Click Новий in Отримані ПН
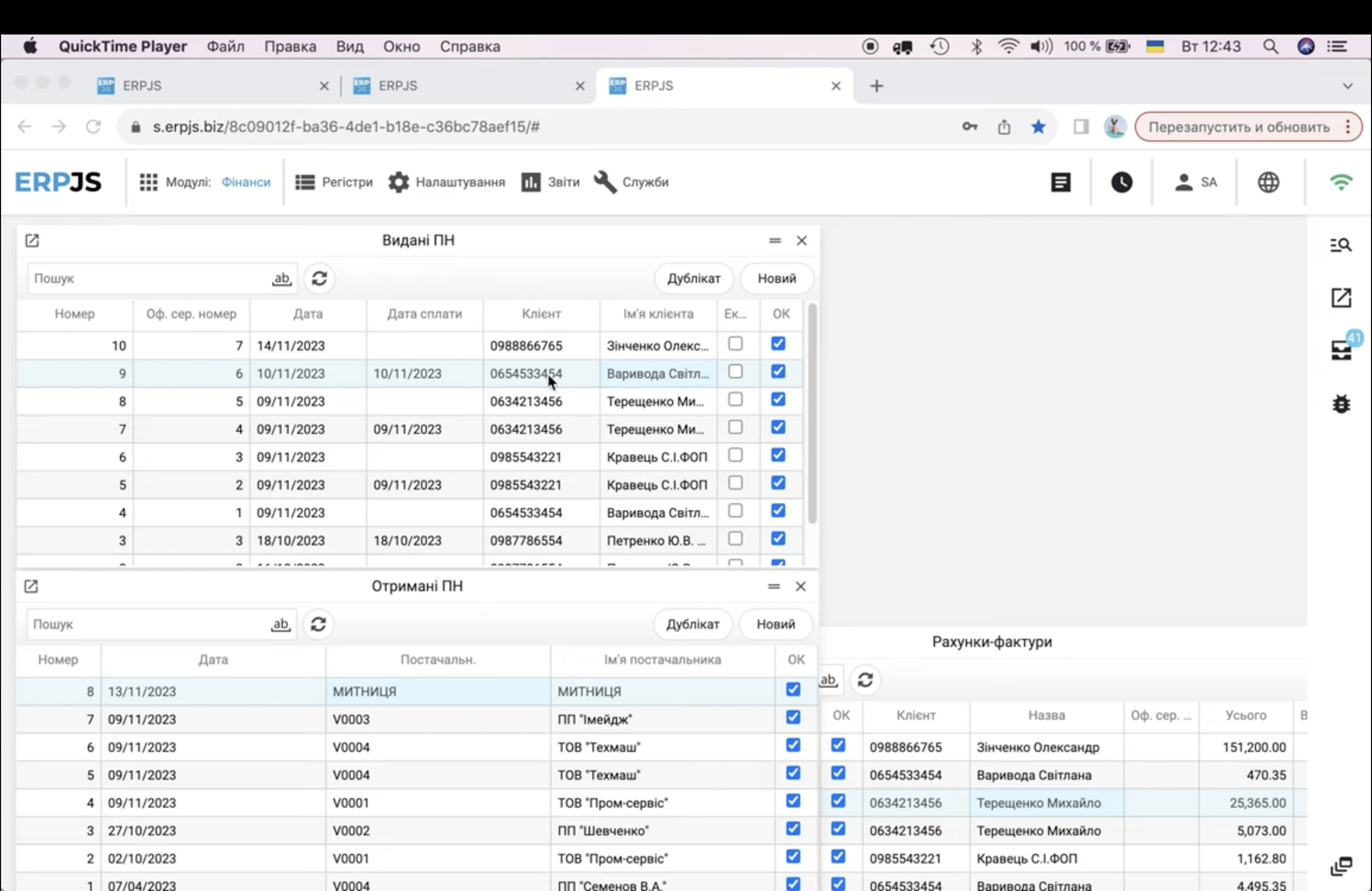 pyautogui.click(x=775, y=624)
